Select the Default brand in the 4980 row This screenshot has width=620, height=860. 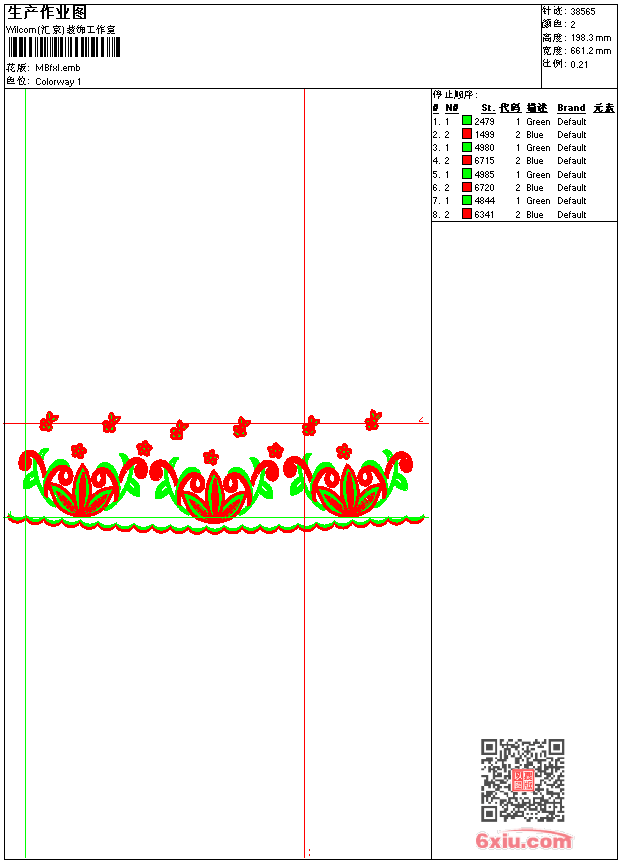coord(572,148)
